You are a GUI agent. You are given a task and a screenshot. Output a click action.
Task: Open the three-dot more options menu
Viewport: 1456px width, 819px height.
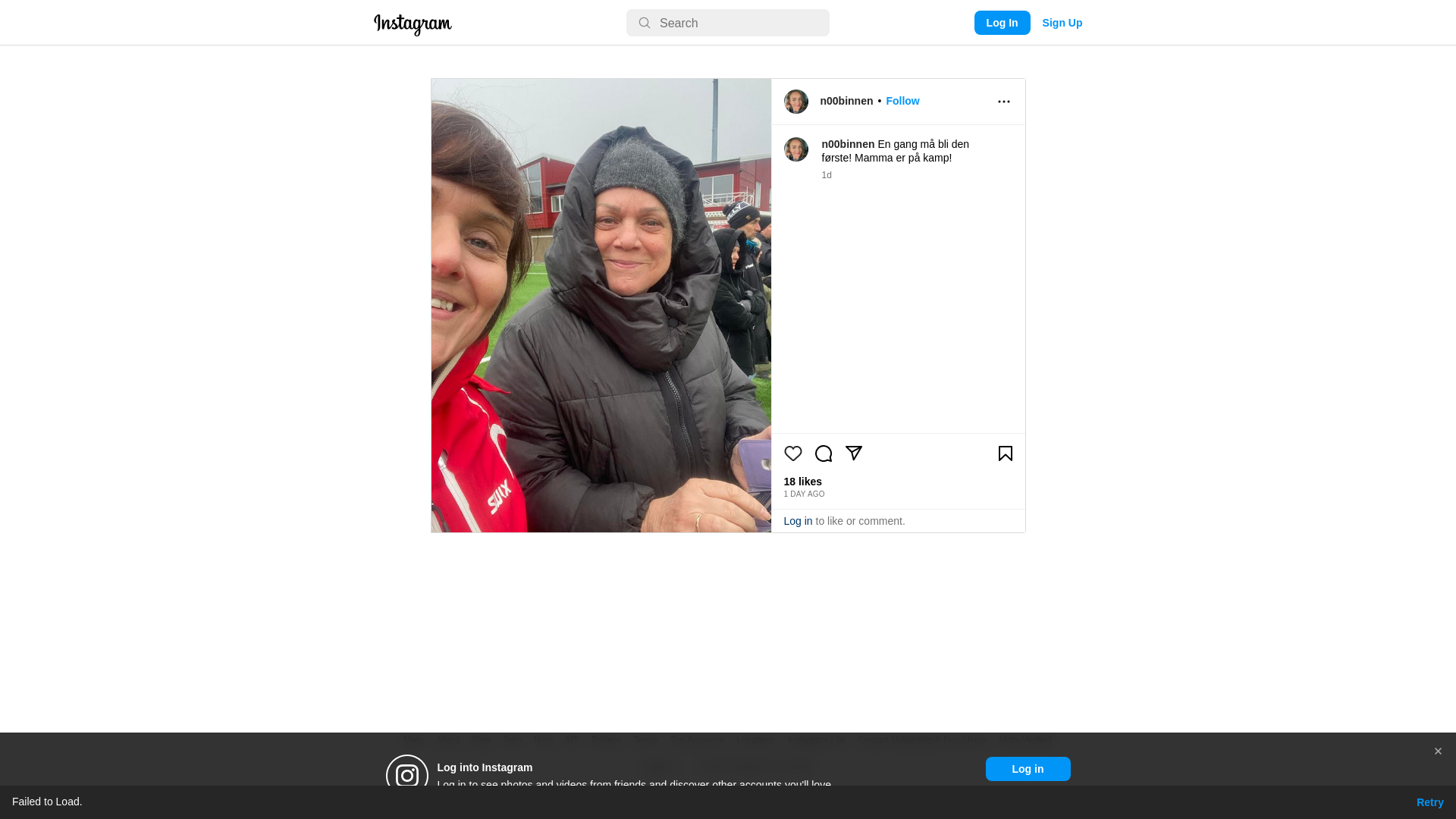pos(1004,102)
